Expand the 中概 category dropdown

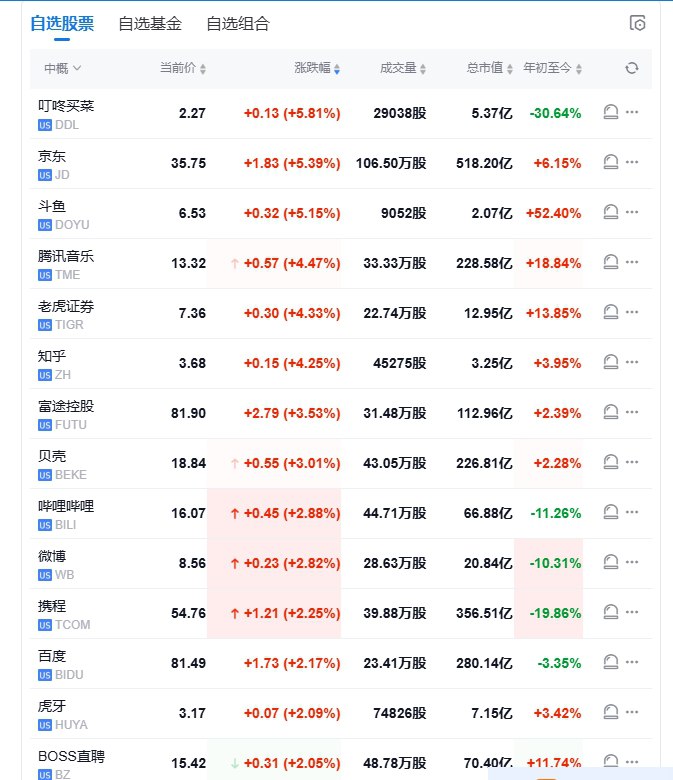tap(63, 68)
